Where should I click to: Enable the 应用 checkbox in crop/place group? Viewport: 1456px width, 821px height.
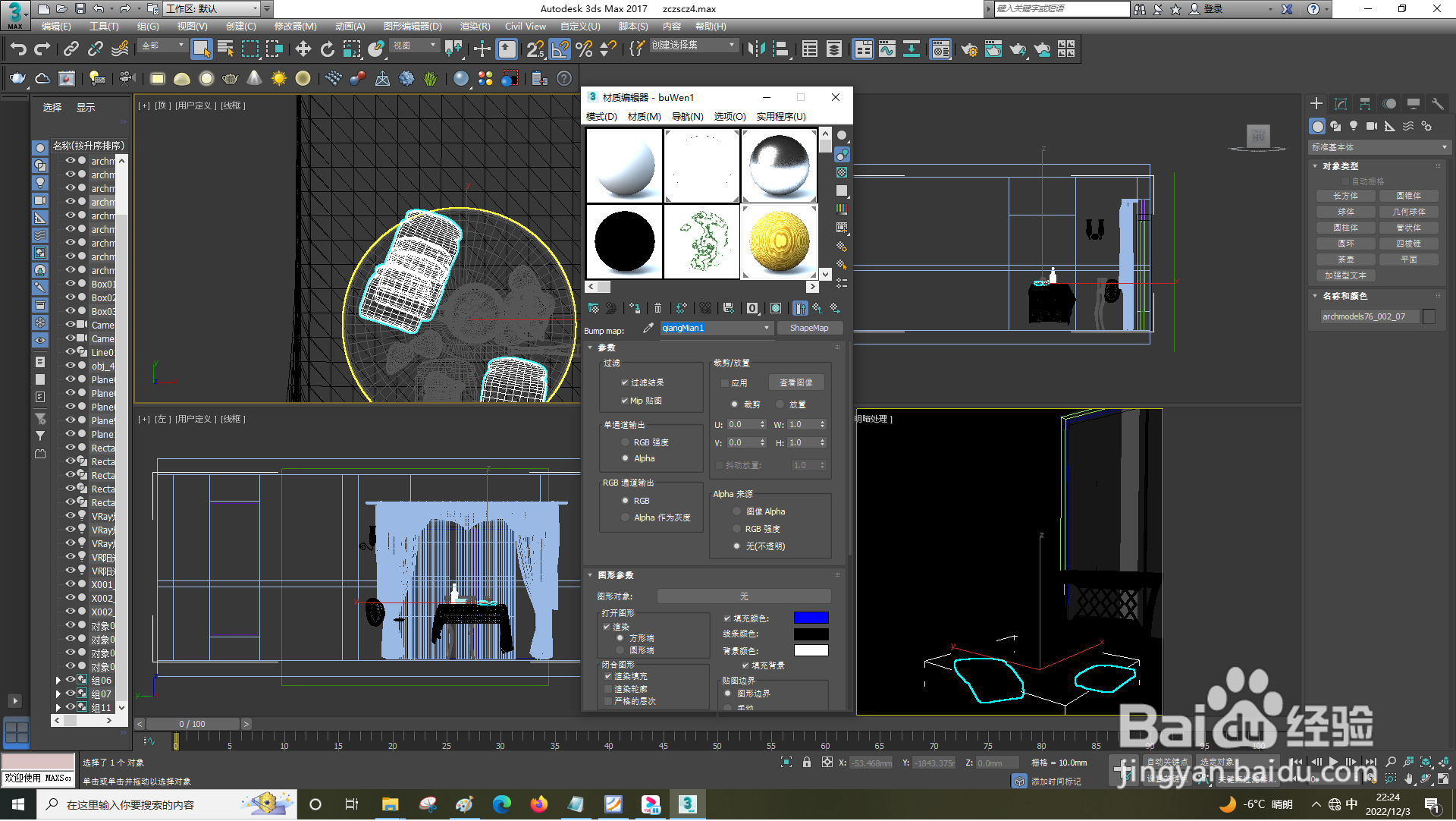[725, 383]
